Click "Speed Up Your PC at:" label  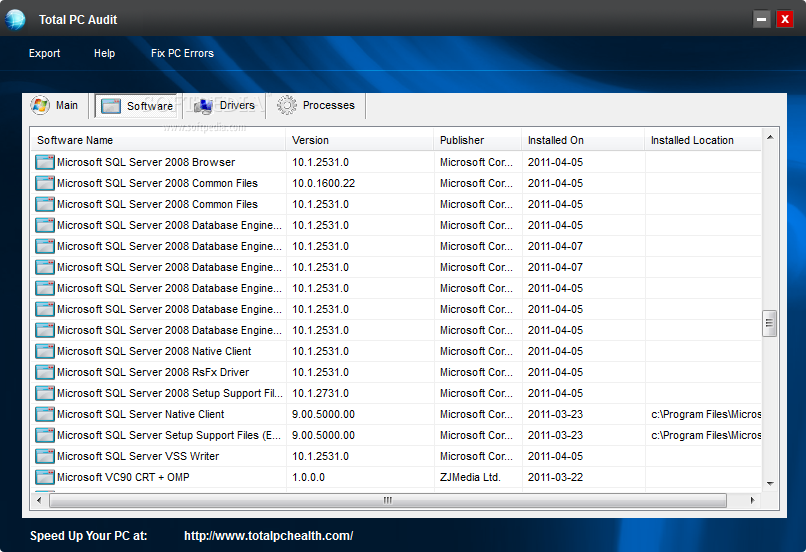click(88, 536)
